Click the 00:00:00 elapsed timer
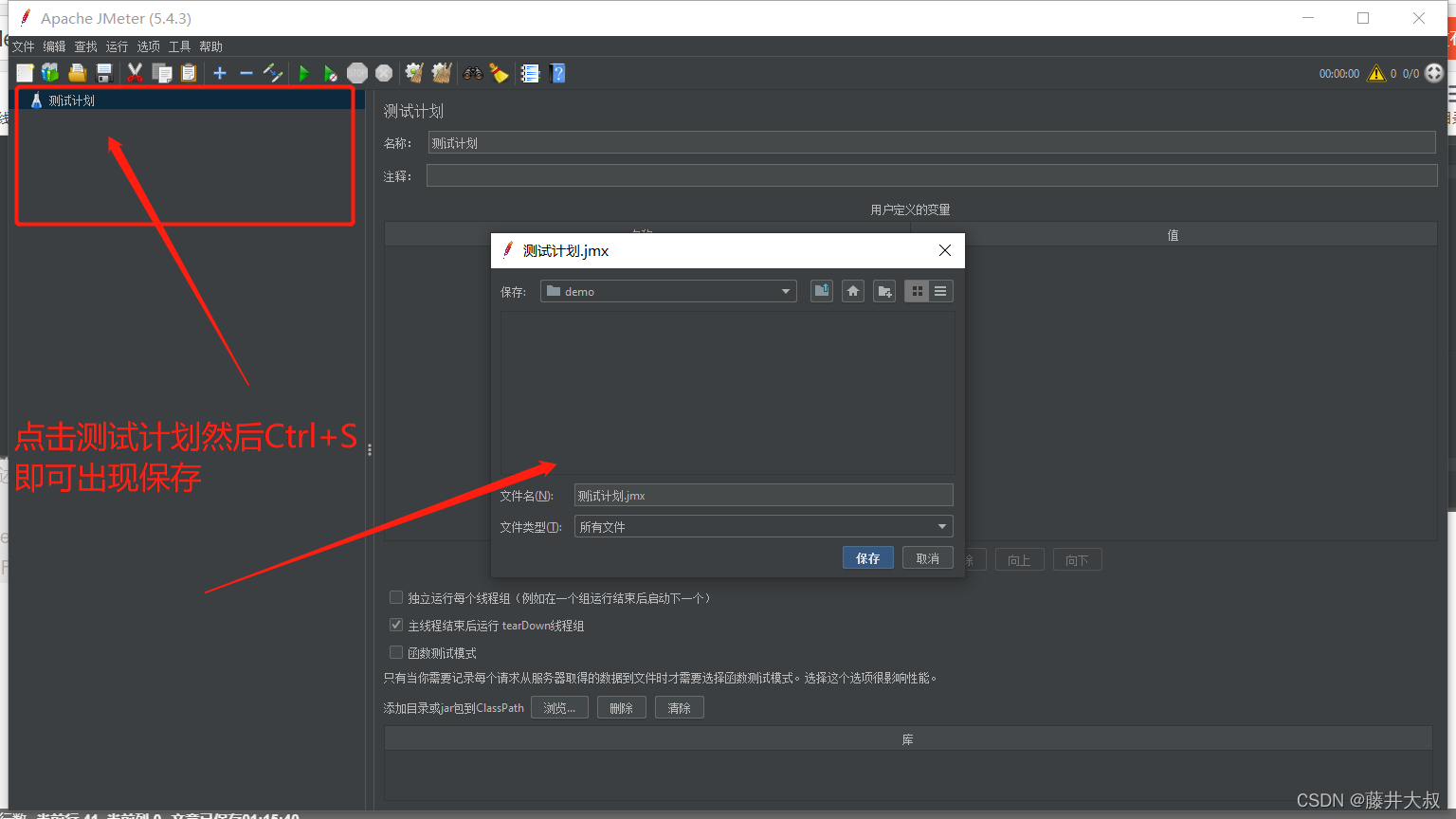 [1339, 73]
